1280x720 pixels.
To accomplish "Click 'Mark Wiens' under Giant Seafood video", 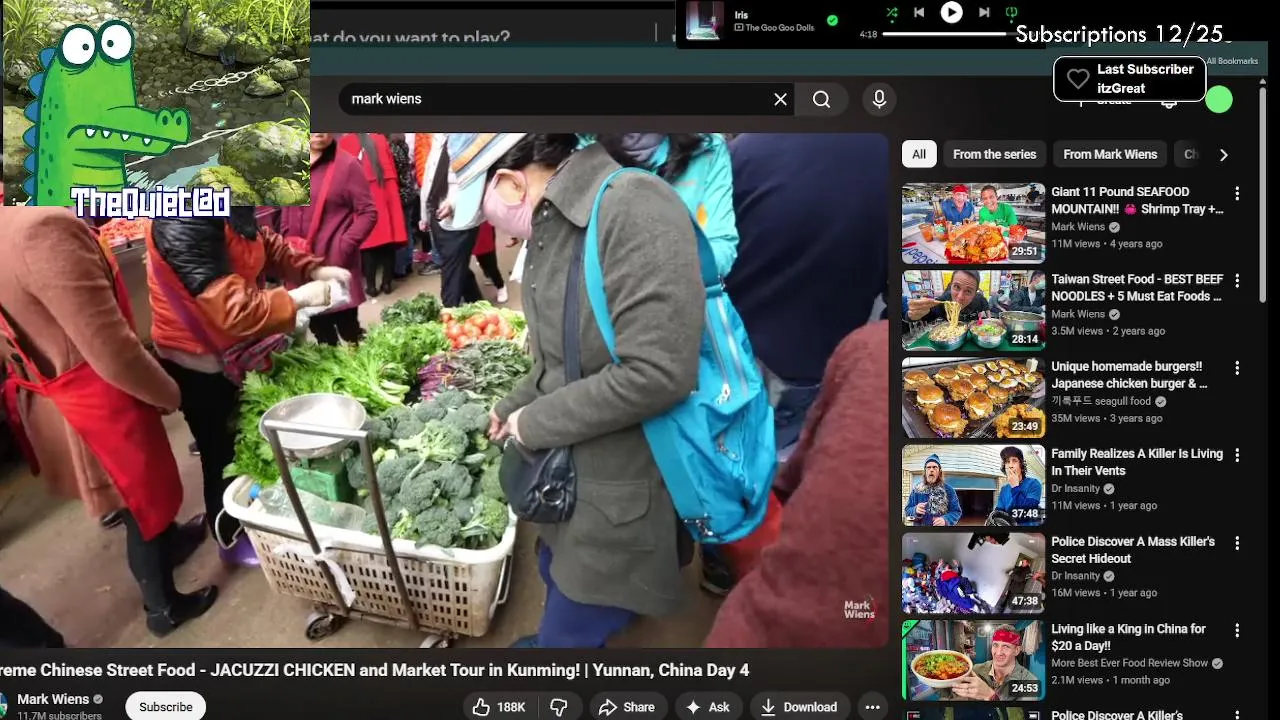I will (1078, 227).
